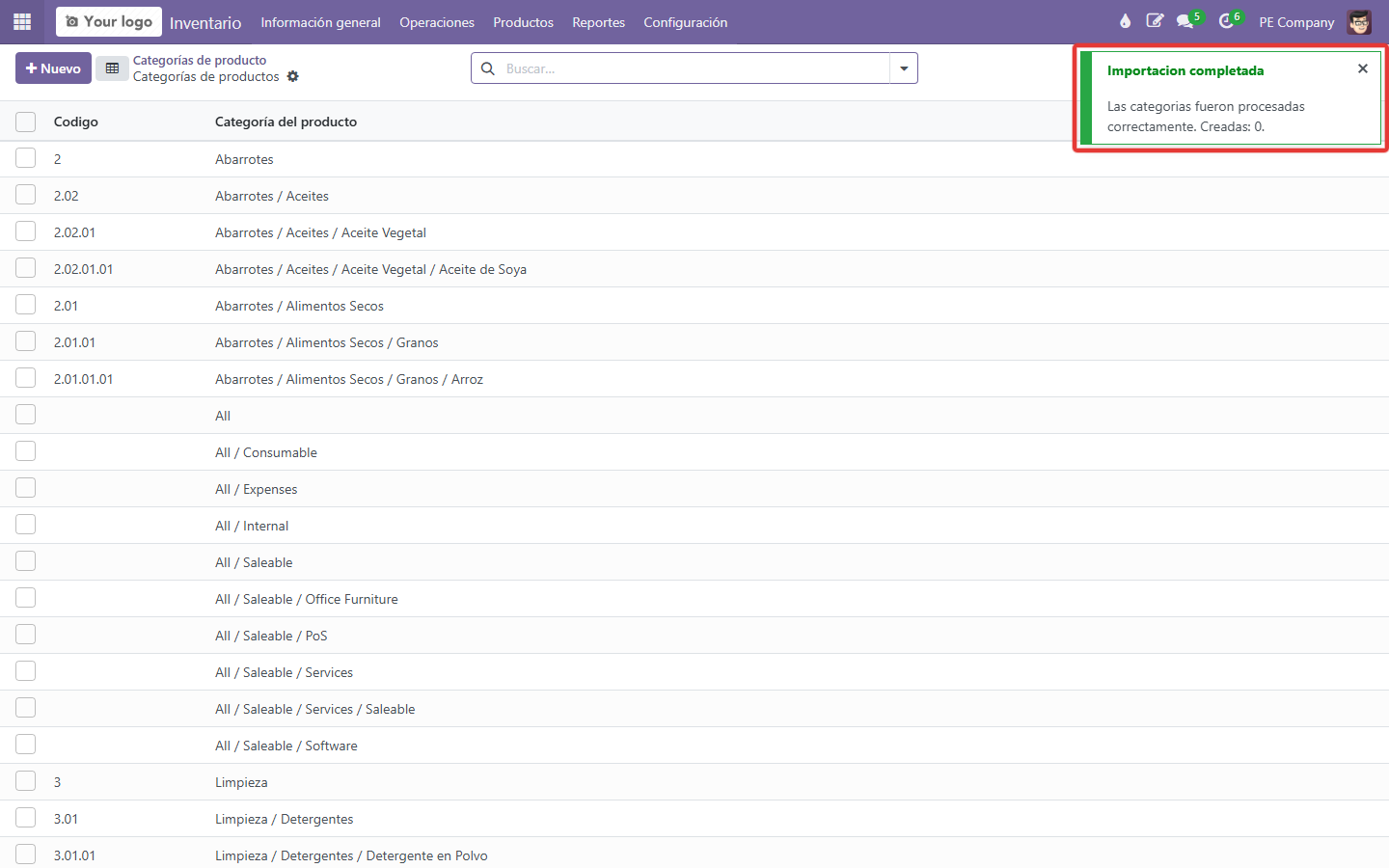The height and width of the screenshot is (868, 1389).
Task: Switch to list view icon button
Action: (112, 68)
